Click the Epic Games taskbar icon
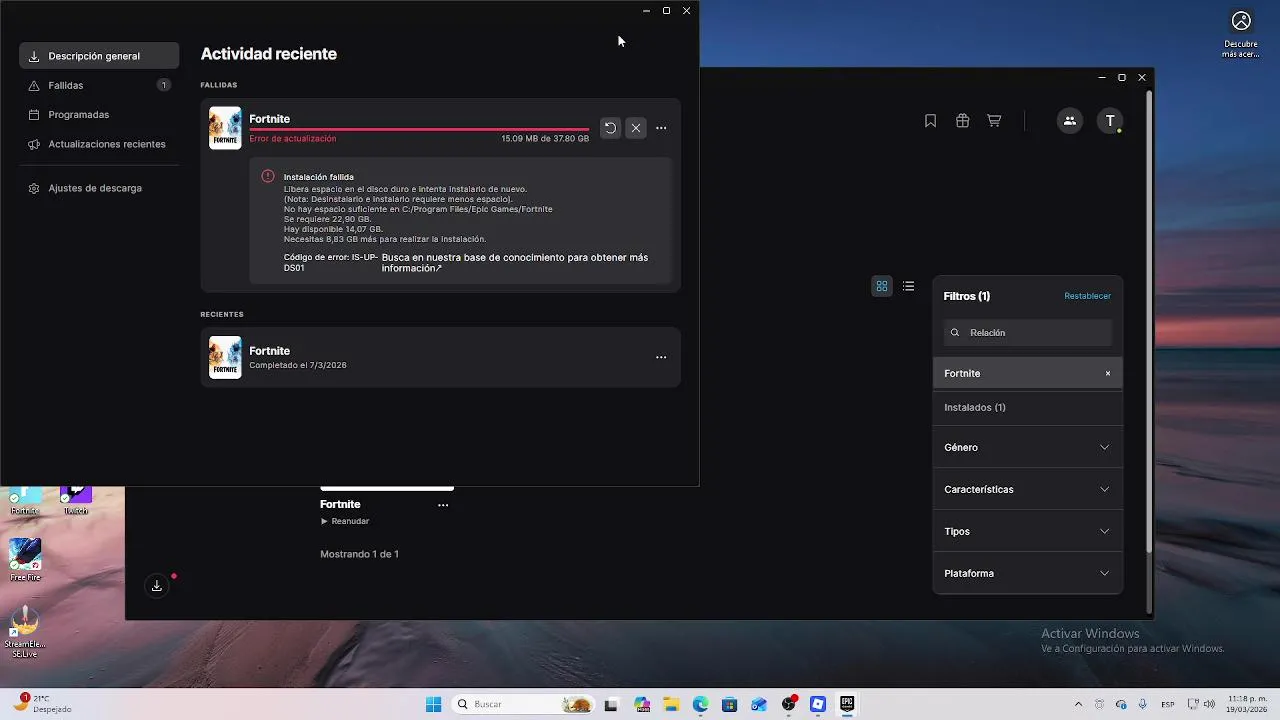 click(x=847, y=704)
